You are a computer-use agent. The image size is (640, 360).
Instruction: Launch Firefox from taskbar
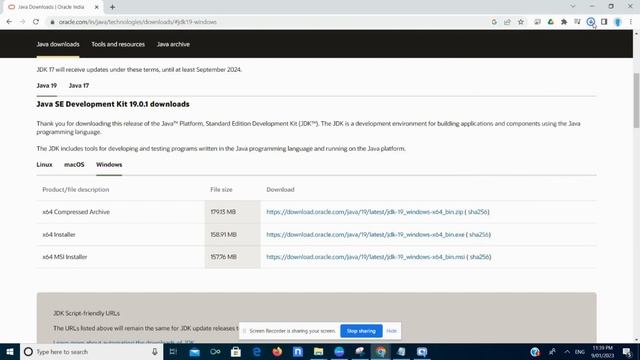(x=277, y=351)
